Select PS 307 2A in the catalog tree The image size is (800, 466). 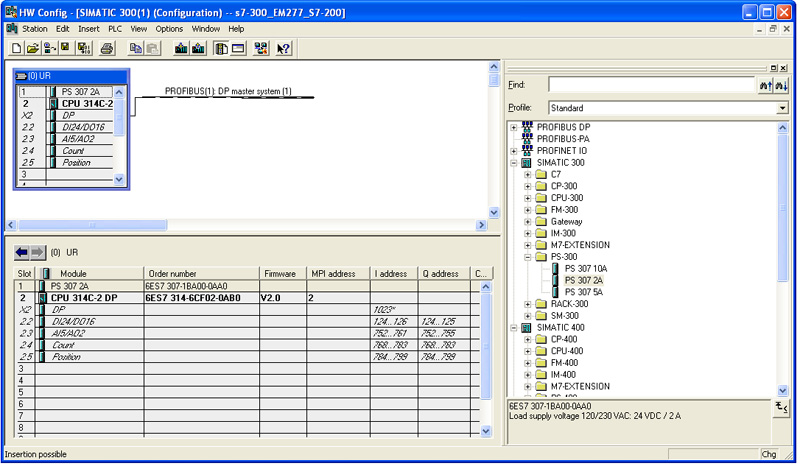[x=584, y=280]
